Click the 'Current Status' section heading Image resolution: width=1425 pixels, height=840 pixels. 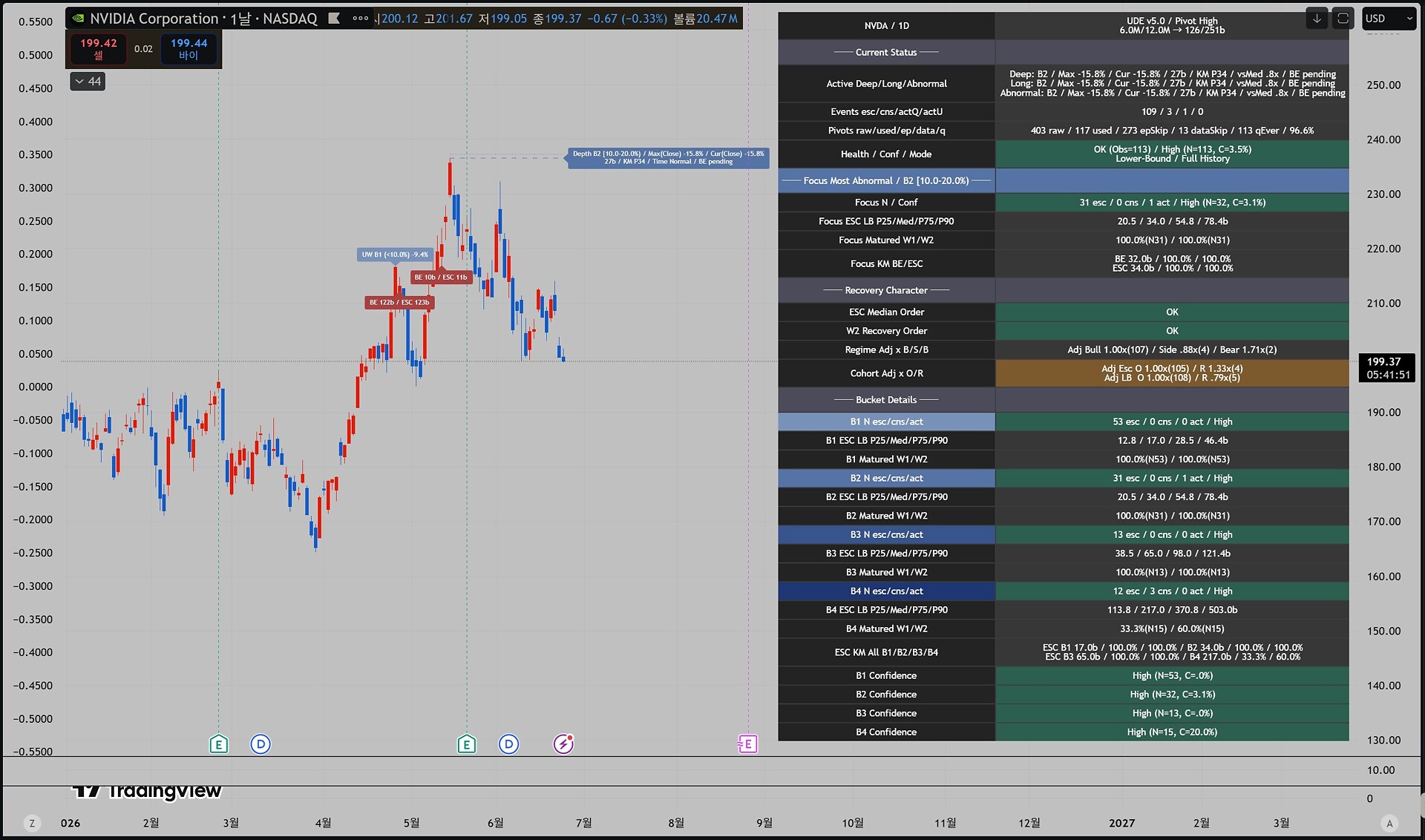[x=886, y=52]
